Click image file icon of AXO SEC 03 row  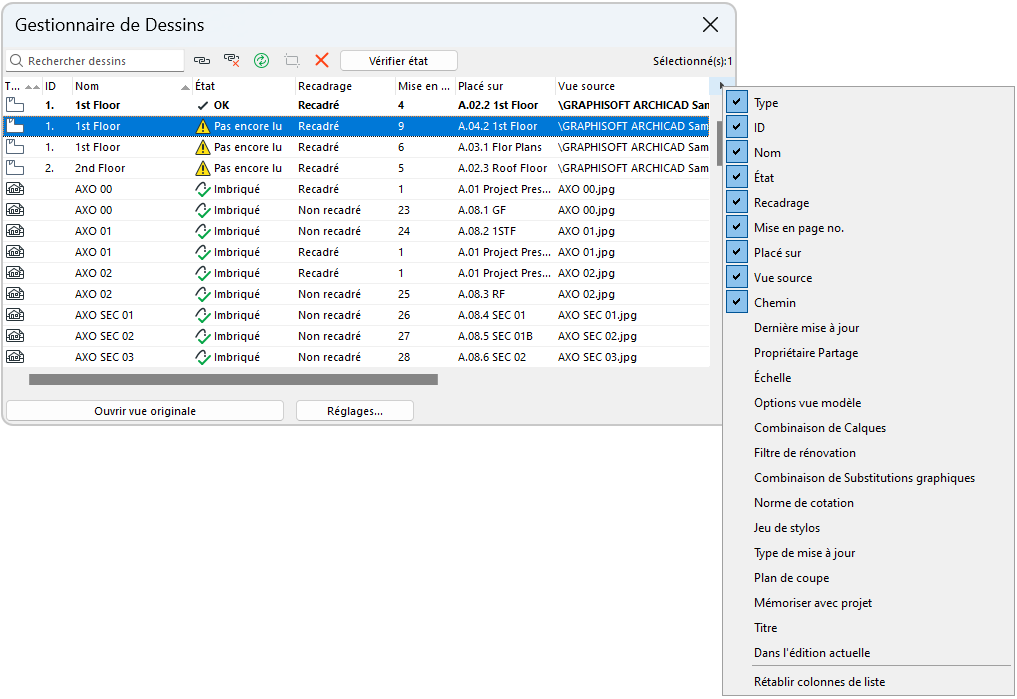pos(15,357)
